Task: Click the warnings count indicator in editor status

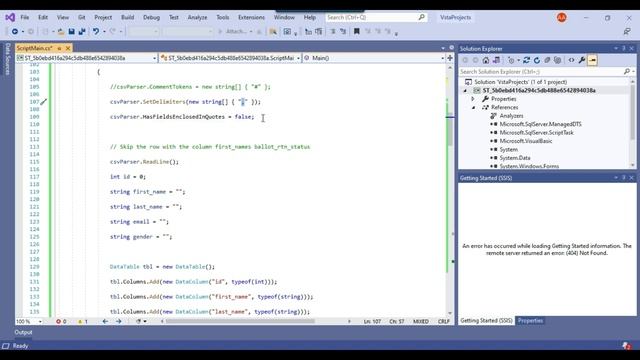Action: point(83,322)
